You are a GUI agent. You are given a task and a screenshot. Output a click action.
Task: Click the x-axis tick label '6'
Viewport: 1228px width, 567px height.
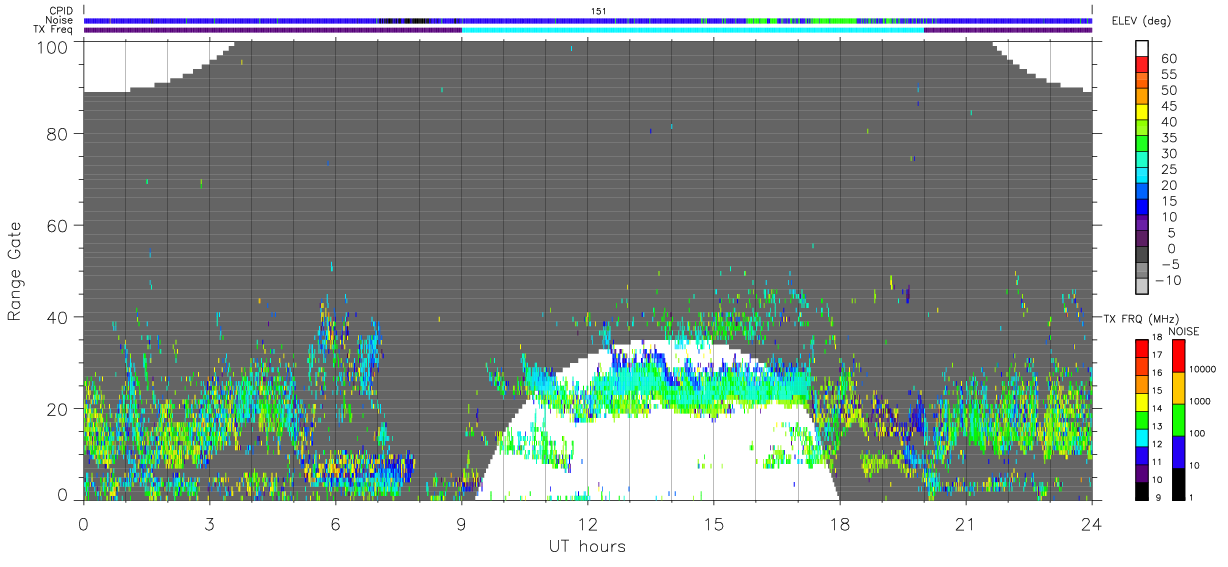coord(335,524)
